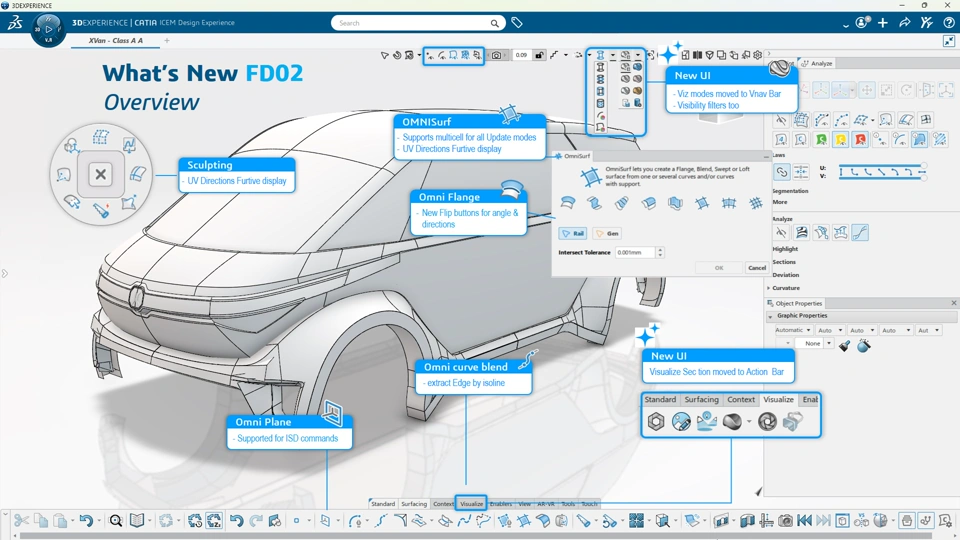Open the visualization mode dropdown arrow
Image resolution: width=960 pixels, height=540 pixels.
[612, 55]
